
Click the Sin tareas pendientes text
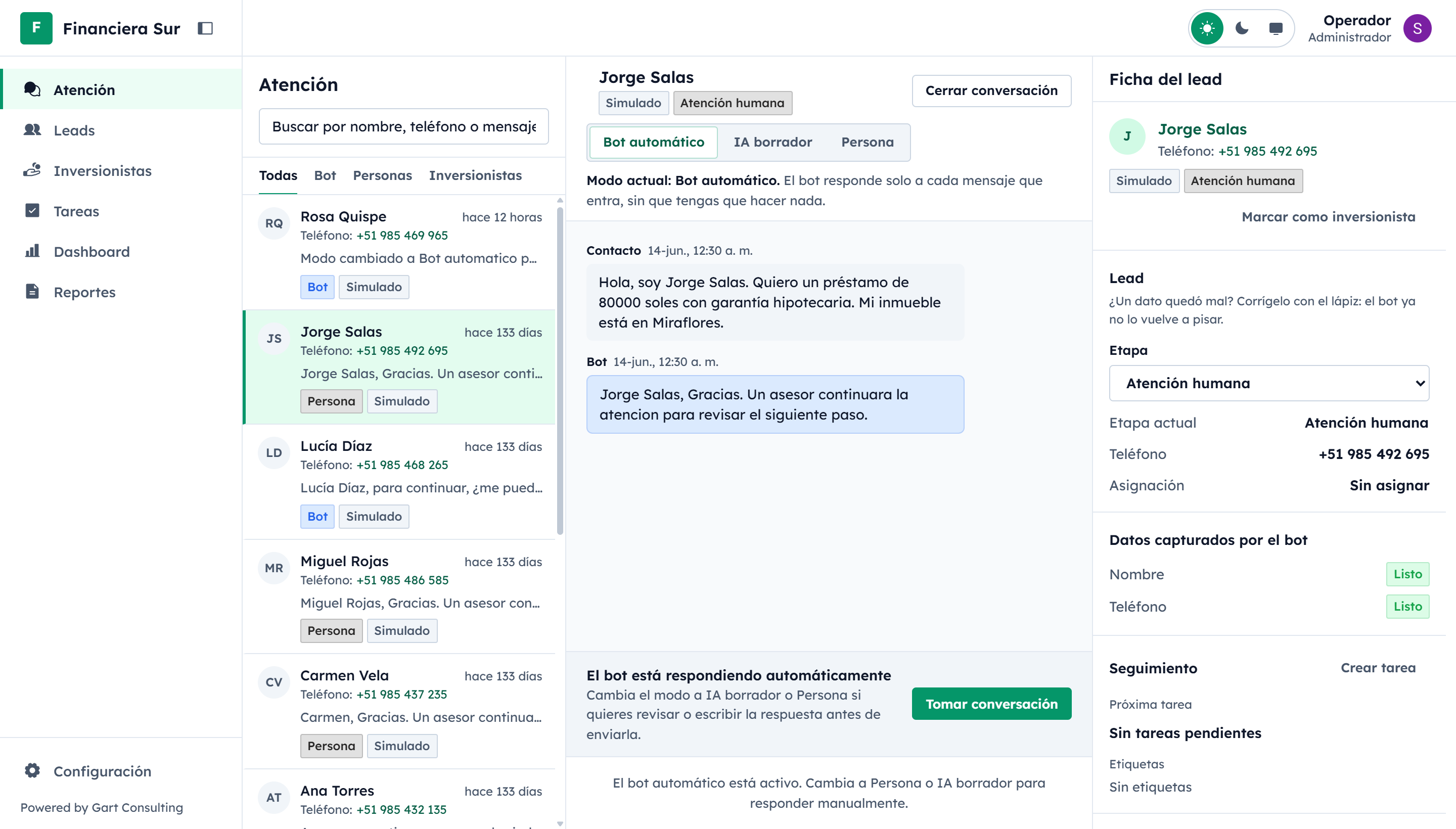pos(1185,733)
